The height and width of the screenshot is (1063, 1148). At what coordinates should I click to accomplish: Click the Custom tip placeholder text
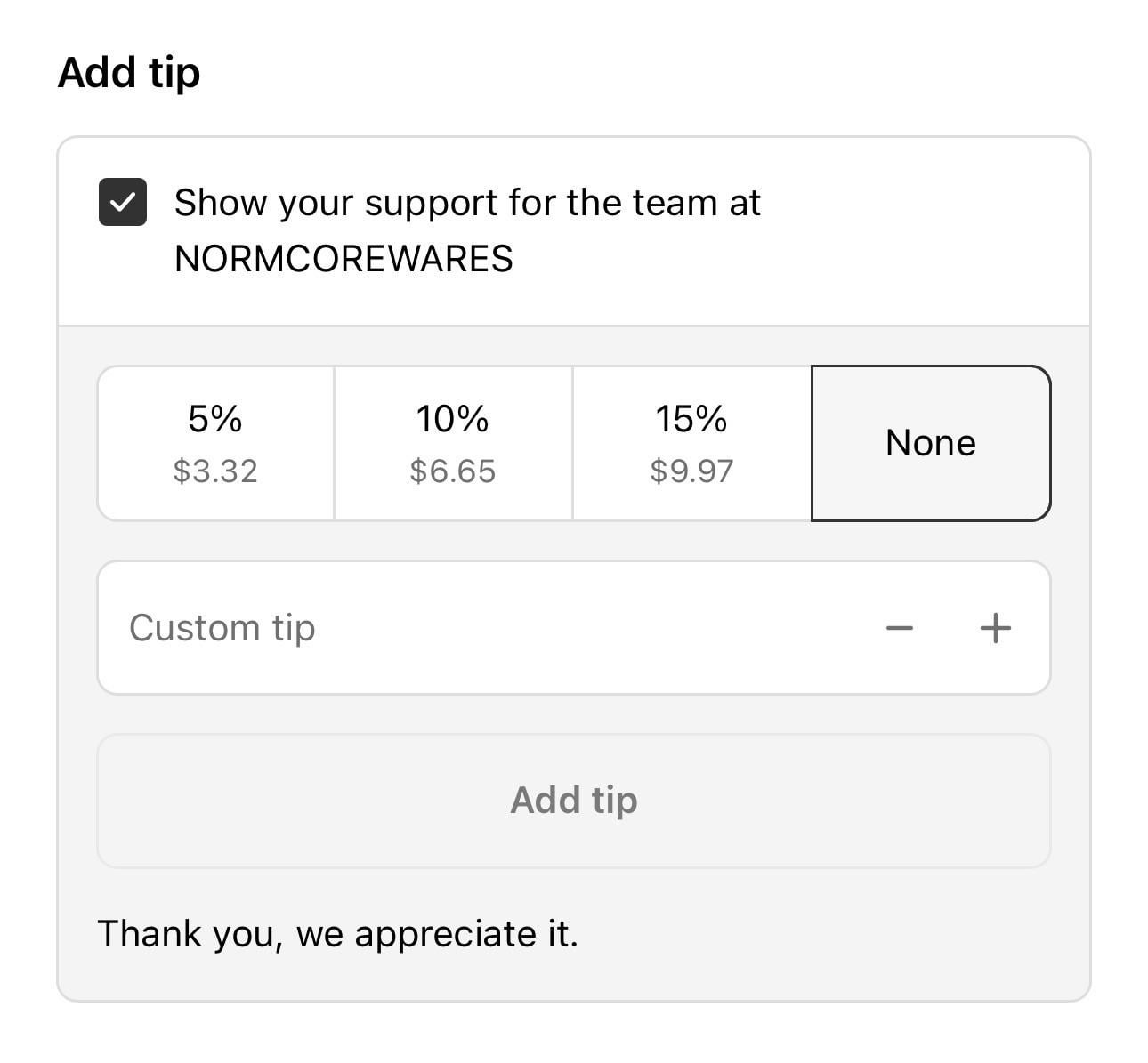point(222,628)
